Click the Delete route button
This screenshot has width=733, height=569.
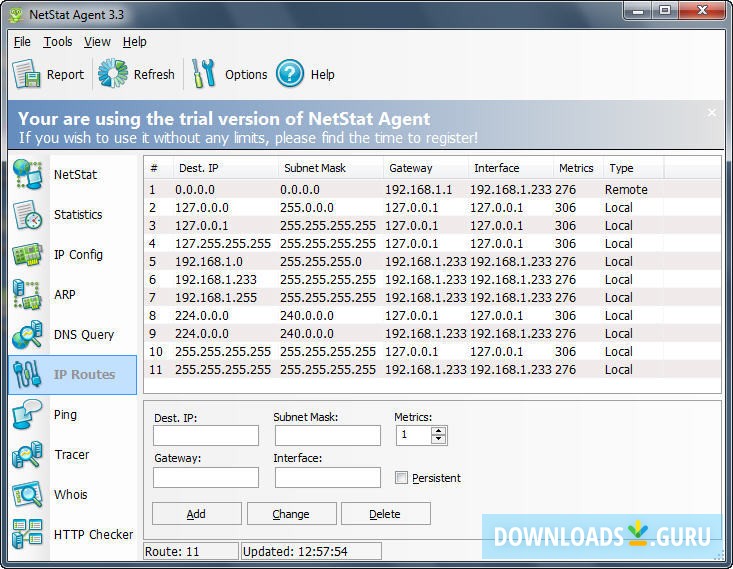pyautogui.click(x=385, y=514)
